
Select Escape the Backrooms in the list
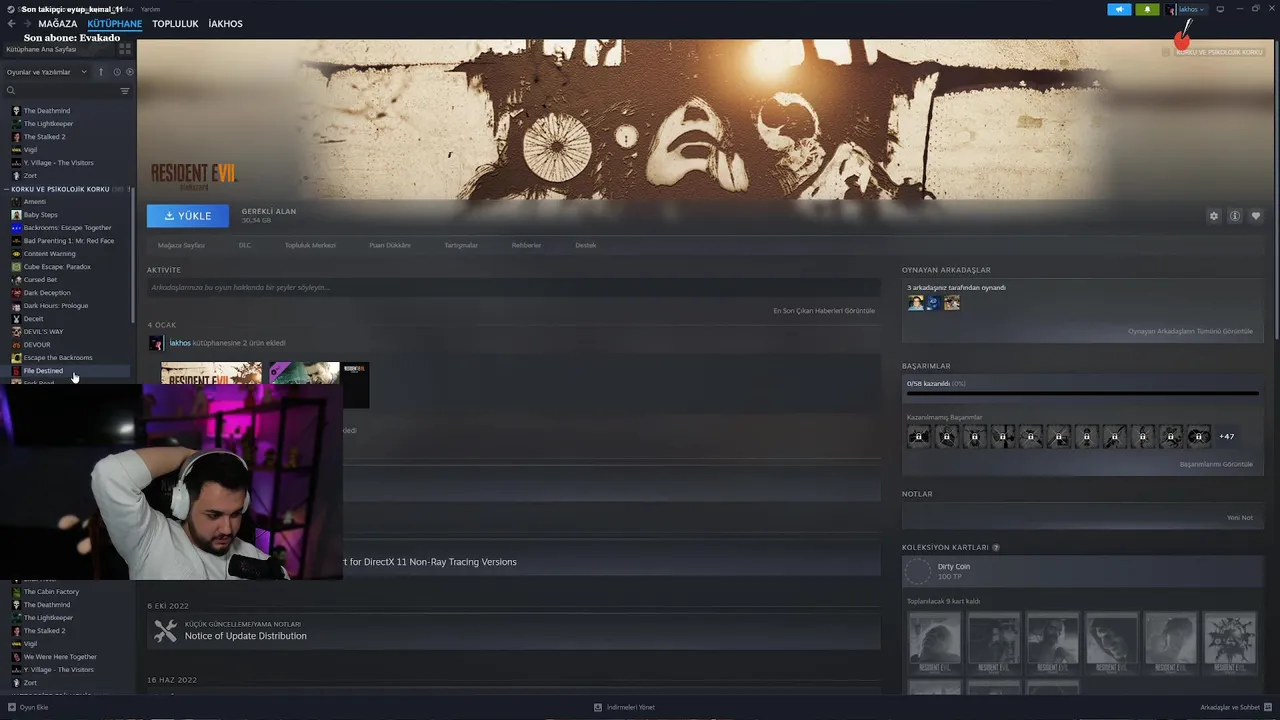pyautogui.click(x=58, y=358)
